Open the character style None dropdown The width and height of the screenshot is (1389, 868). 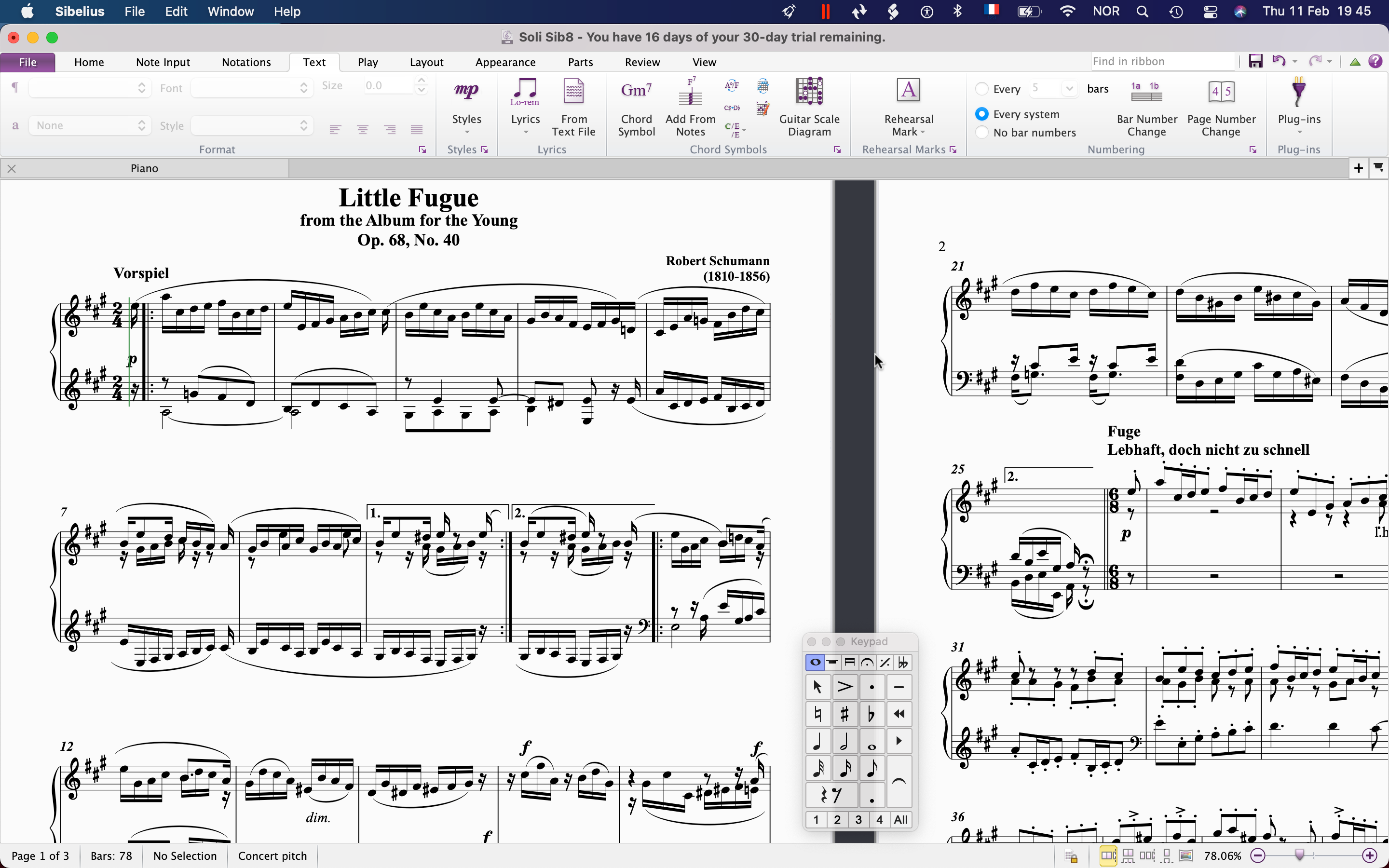coord(90,126)
